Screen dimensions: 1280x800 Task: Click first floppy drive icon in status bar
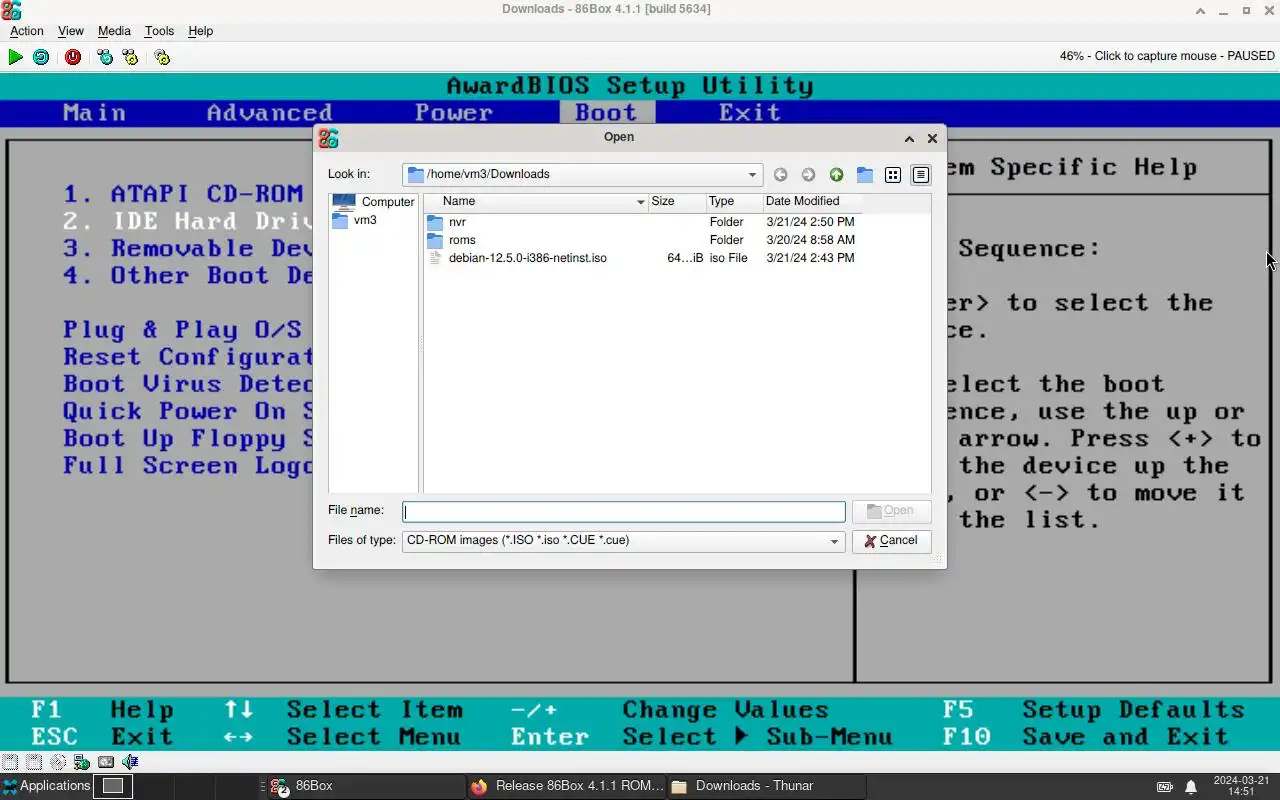point(10,762)
